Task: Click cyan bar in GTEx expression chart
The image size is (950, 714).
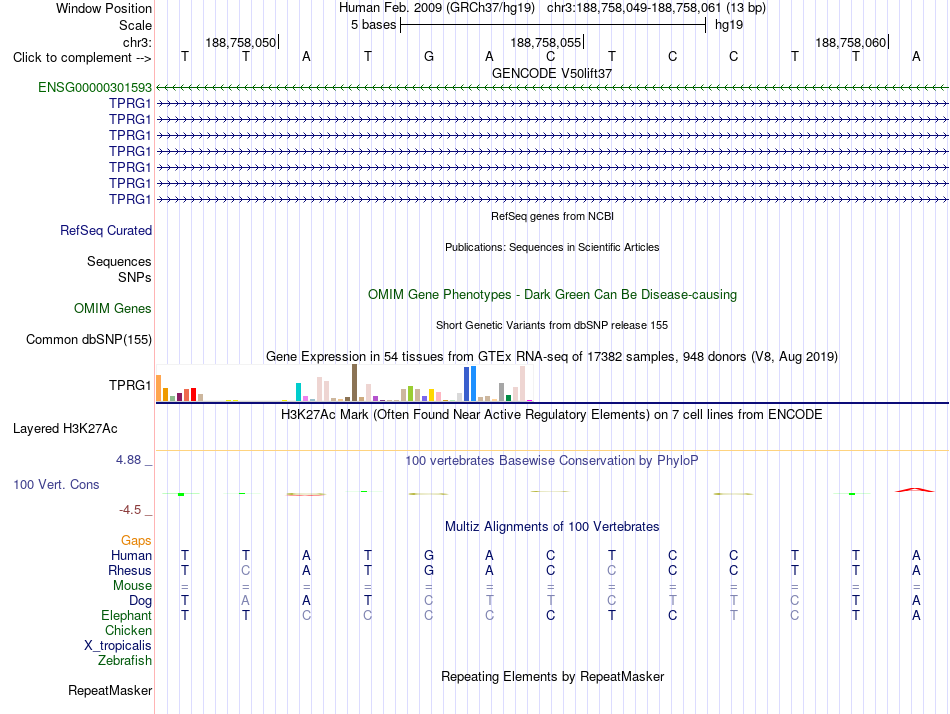Action: (298, 392)
